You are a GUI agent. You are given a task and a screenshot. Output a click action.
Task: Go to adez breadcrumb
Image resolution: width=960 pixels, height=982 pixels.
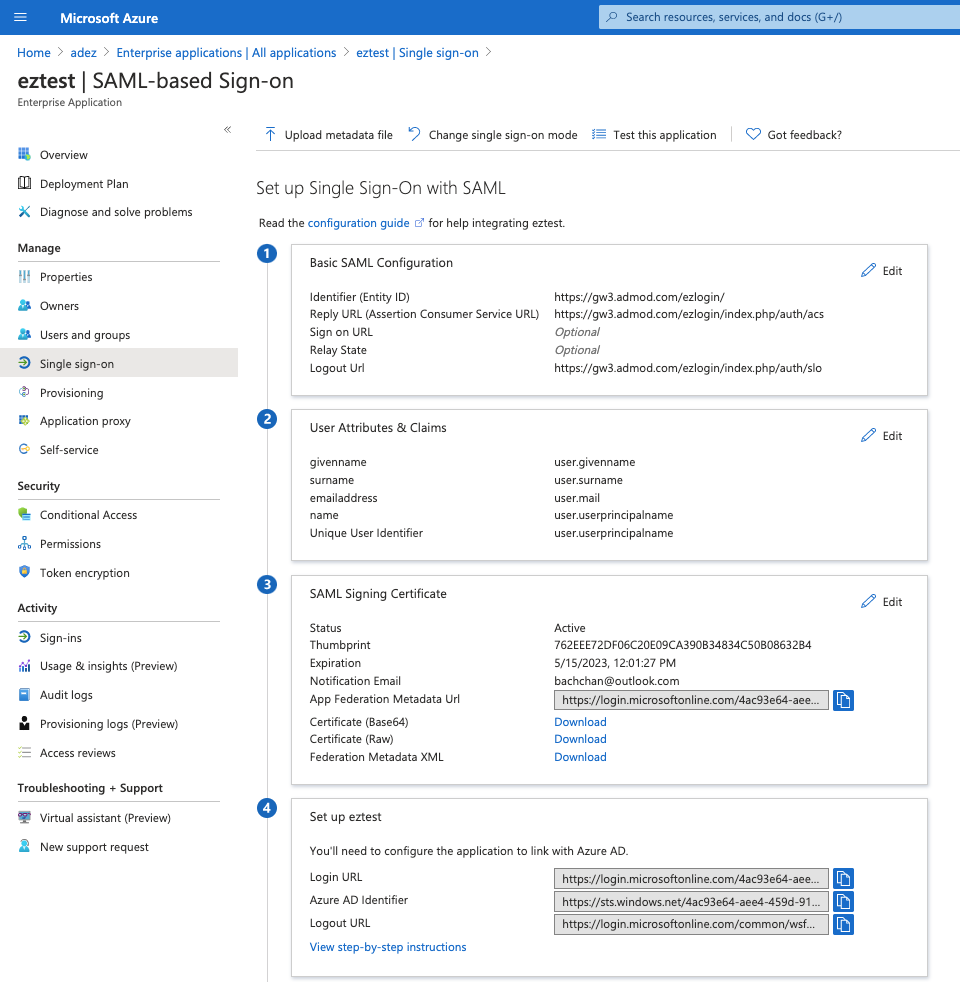(83, 53)
